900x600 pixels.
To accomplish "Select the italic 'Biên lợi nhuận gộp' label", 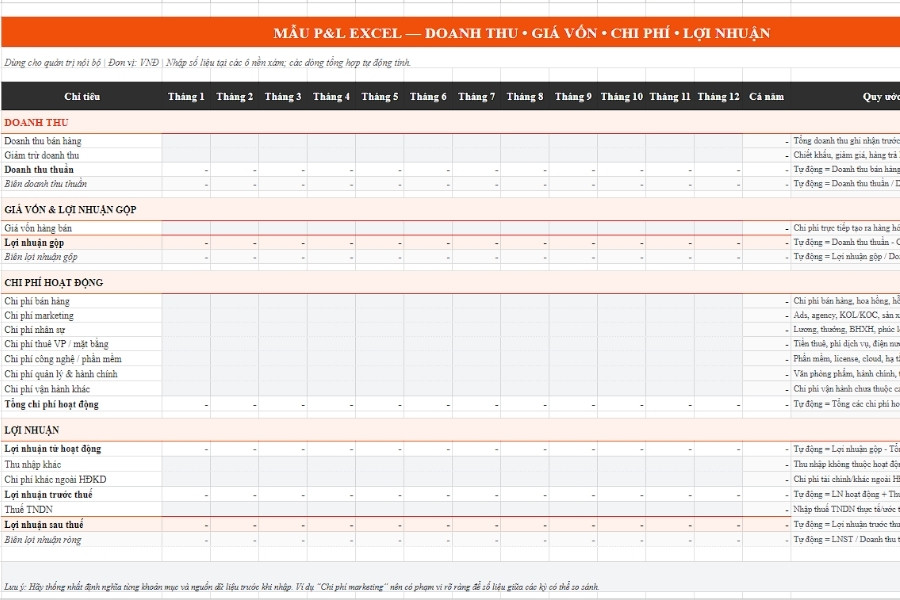I will point(41,257).
